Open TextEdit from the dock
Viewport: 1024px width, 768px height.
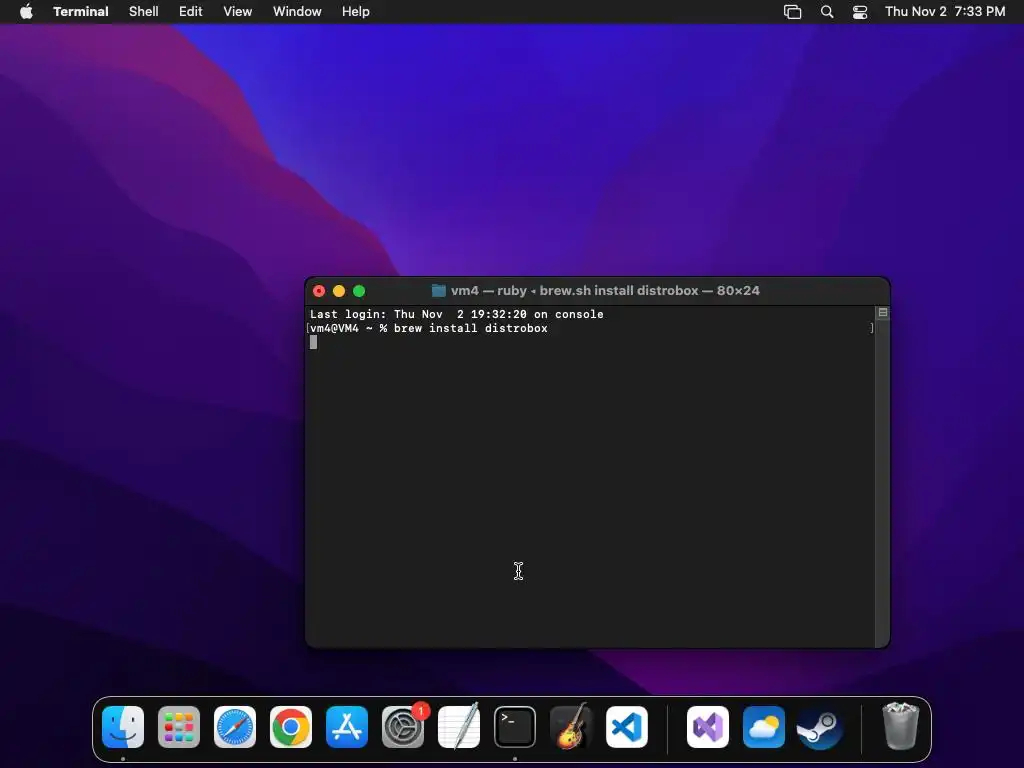pos(458,727)
